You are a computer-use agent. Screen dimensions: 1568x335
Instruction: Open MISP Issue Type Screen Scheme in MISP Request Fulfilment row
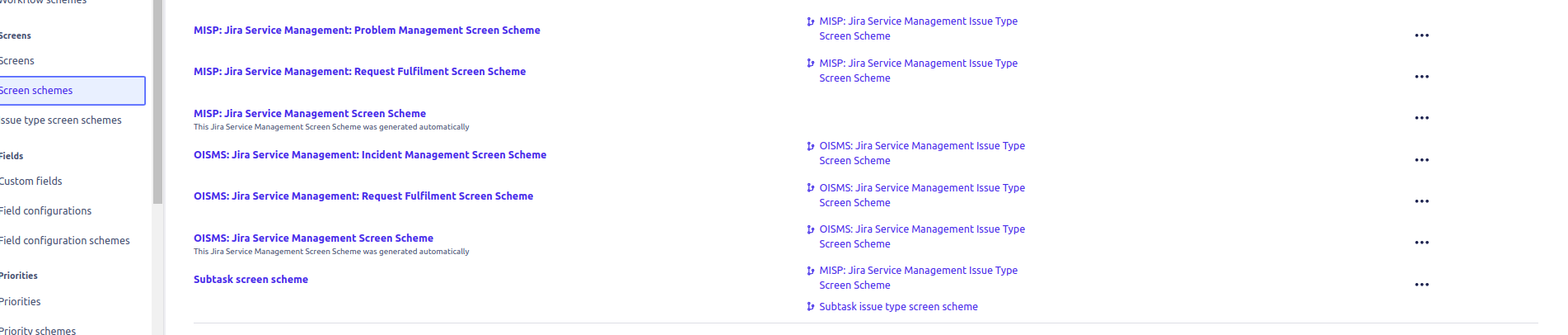point(918,70)
